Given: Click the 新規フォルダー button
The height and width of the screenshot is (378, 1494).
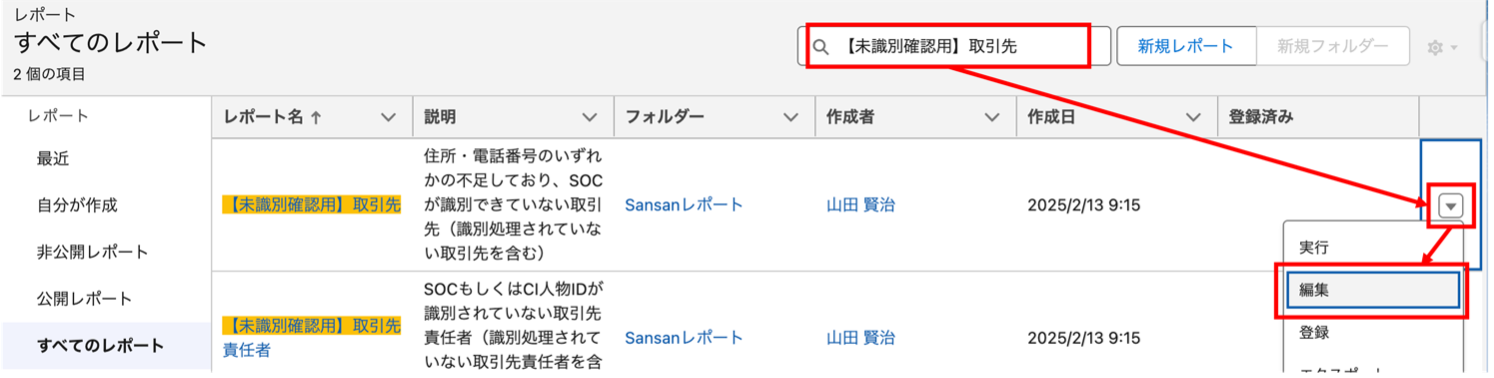Looking at the screenshot, I should tap(1332, 46).
